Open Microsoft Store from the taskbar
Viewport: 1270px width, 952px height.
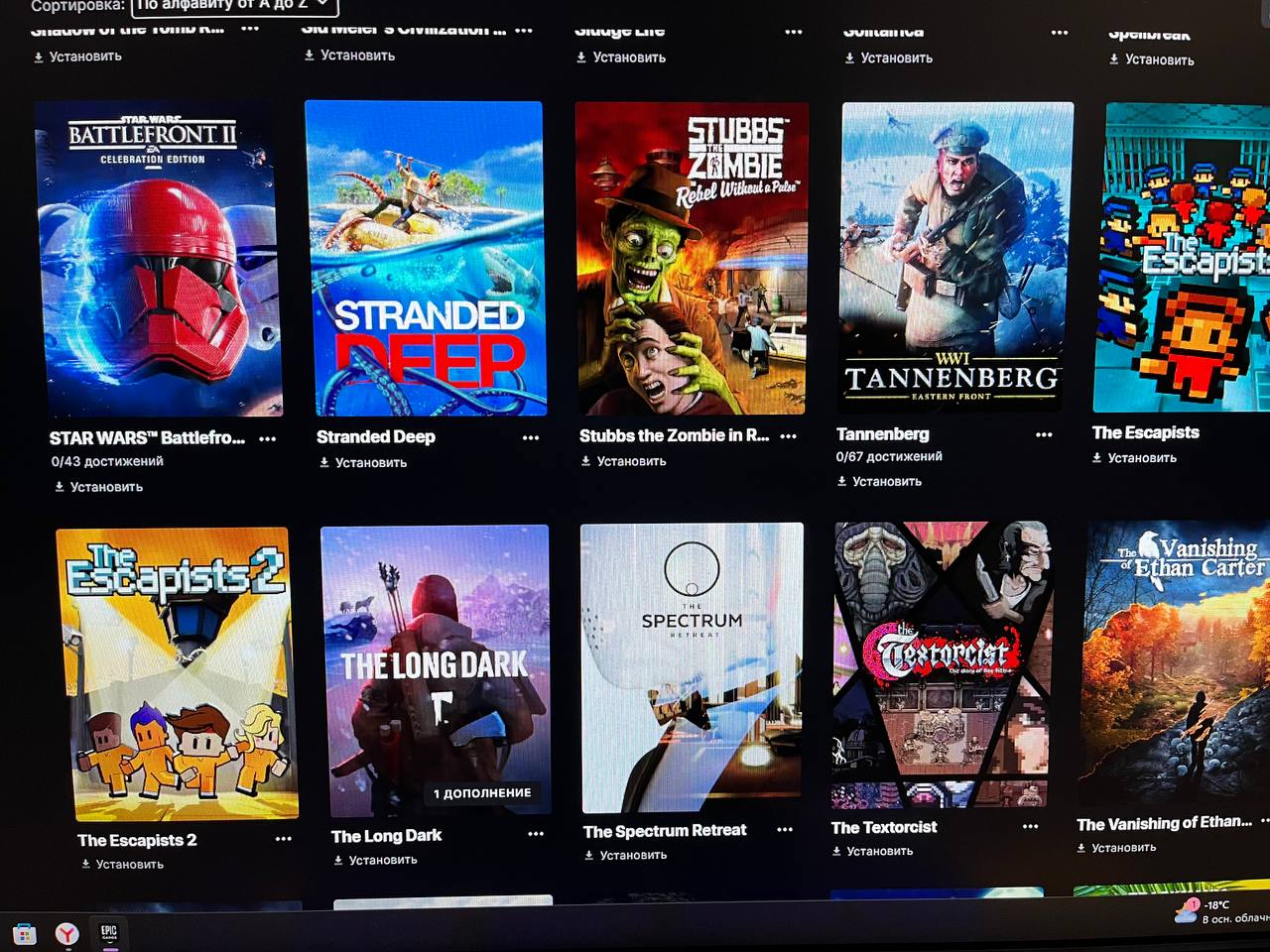tap(24, 933)
